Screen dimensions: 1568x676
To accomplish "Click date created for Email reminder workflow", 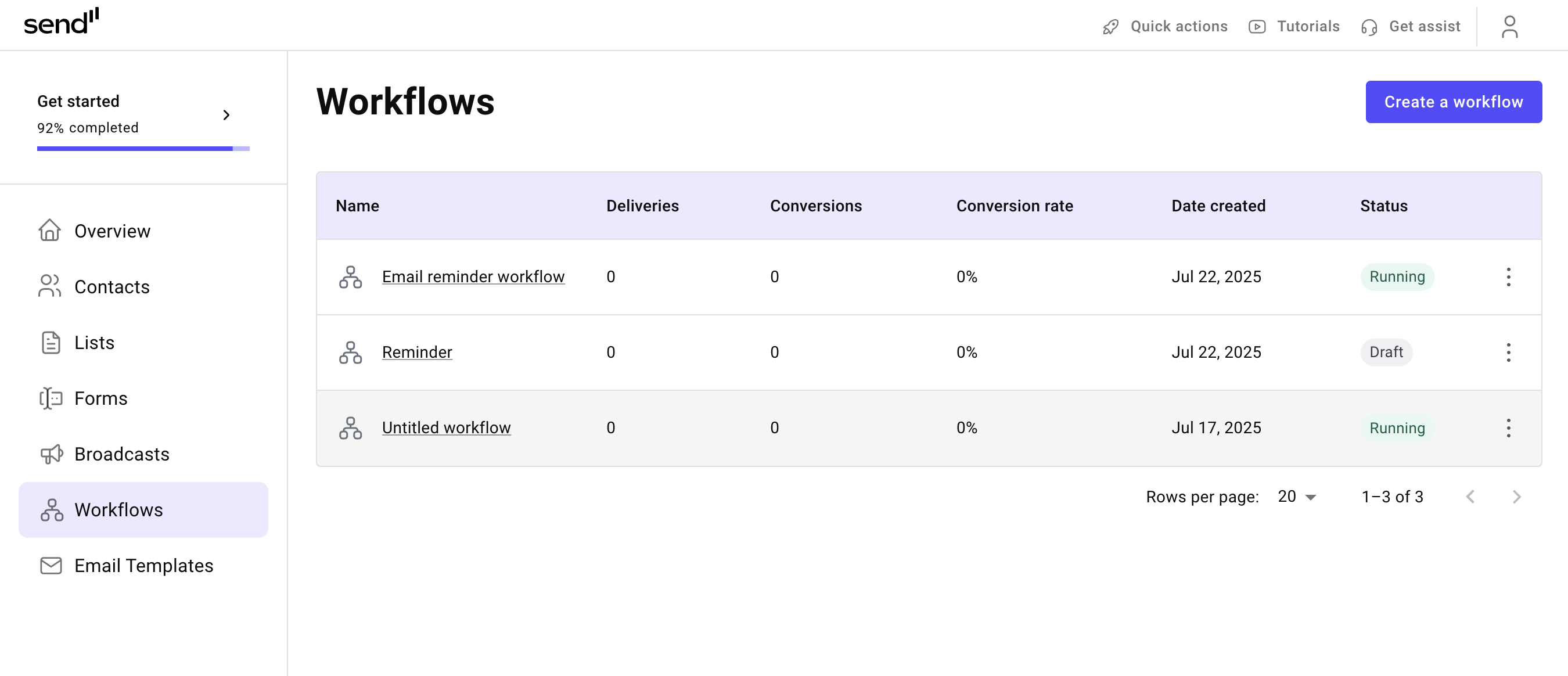I will click(1216, 277).
